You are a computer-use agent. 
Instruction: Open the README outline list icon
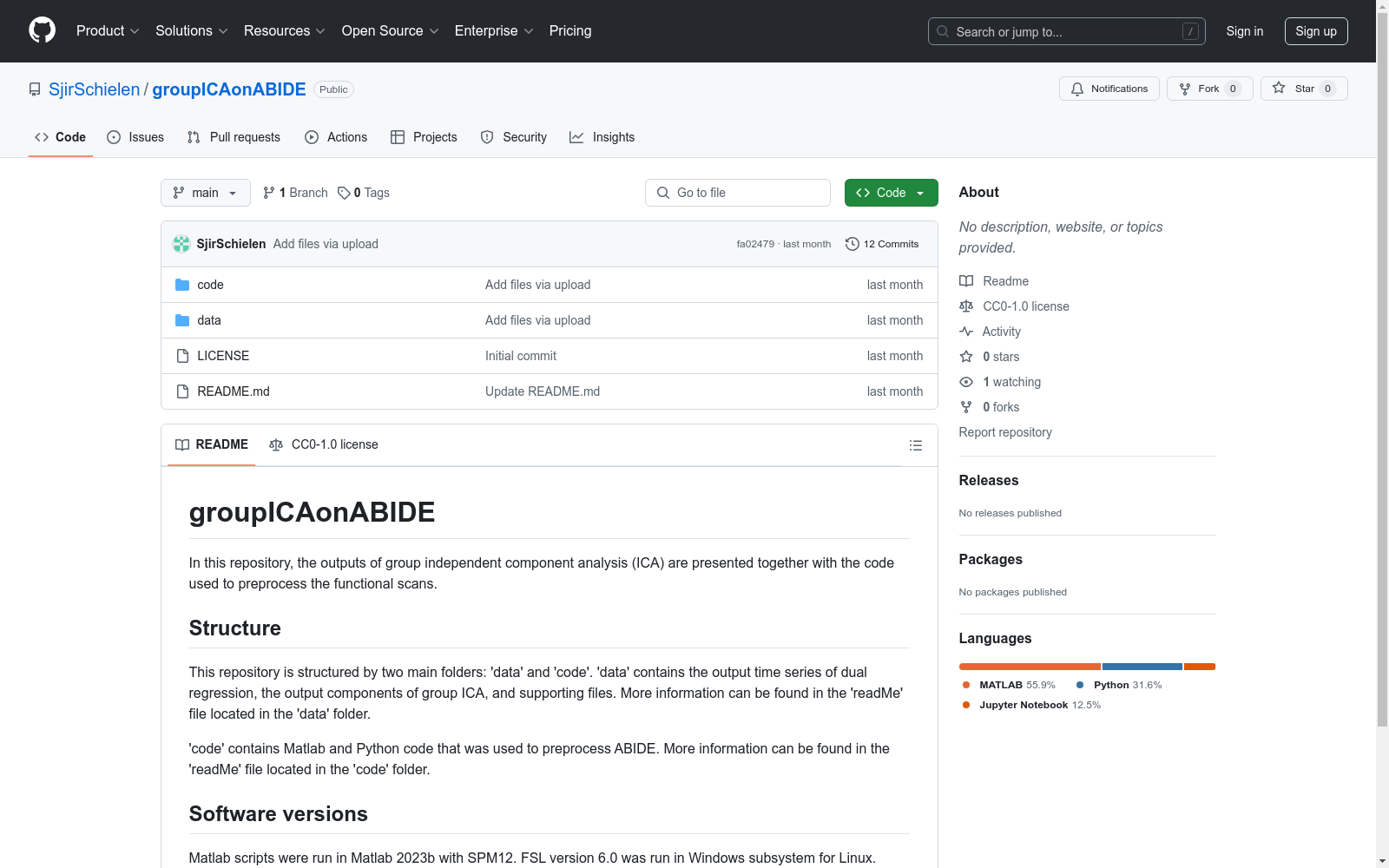[915, 445]
